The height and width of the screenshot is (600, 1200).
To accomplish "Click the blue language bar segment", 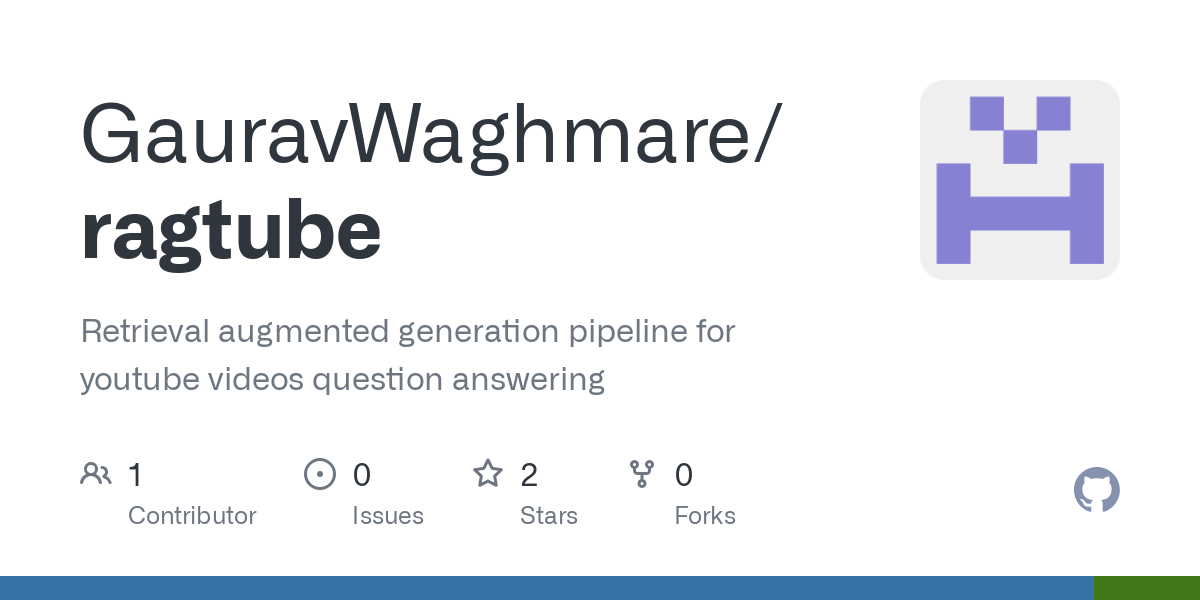I will tap(546, 588).
